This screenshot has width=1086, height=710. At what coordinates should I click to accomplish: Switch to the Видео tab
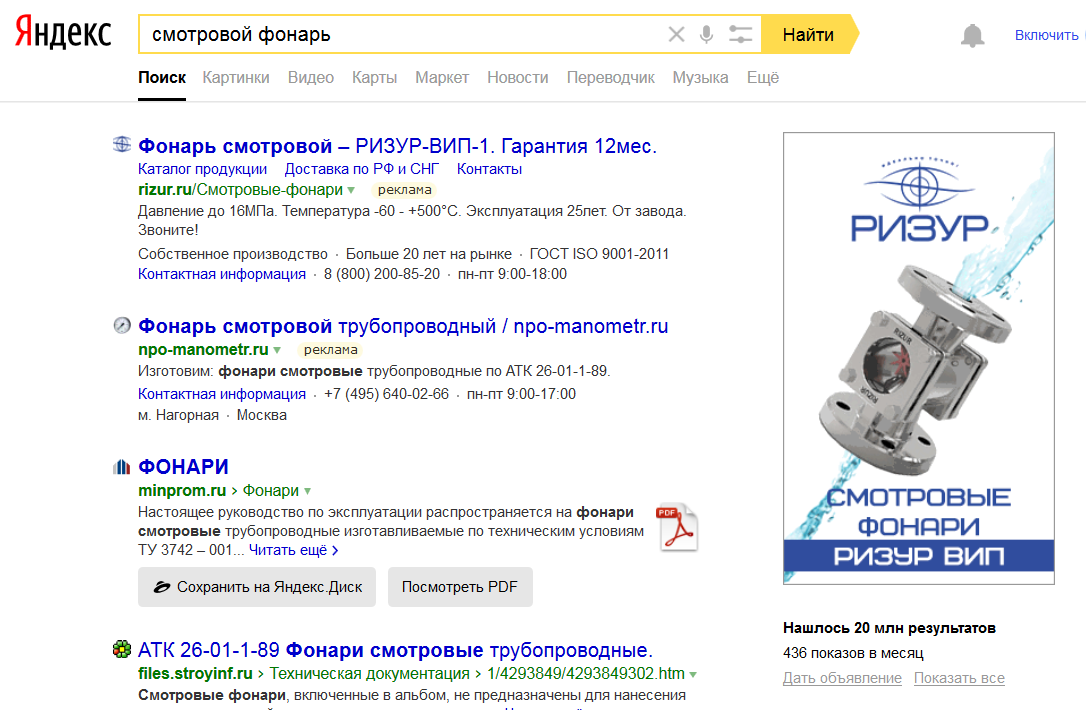click(x=311, y=78)
